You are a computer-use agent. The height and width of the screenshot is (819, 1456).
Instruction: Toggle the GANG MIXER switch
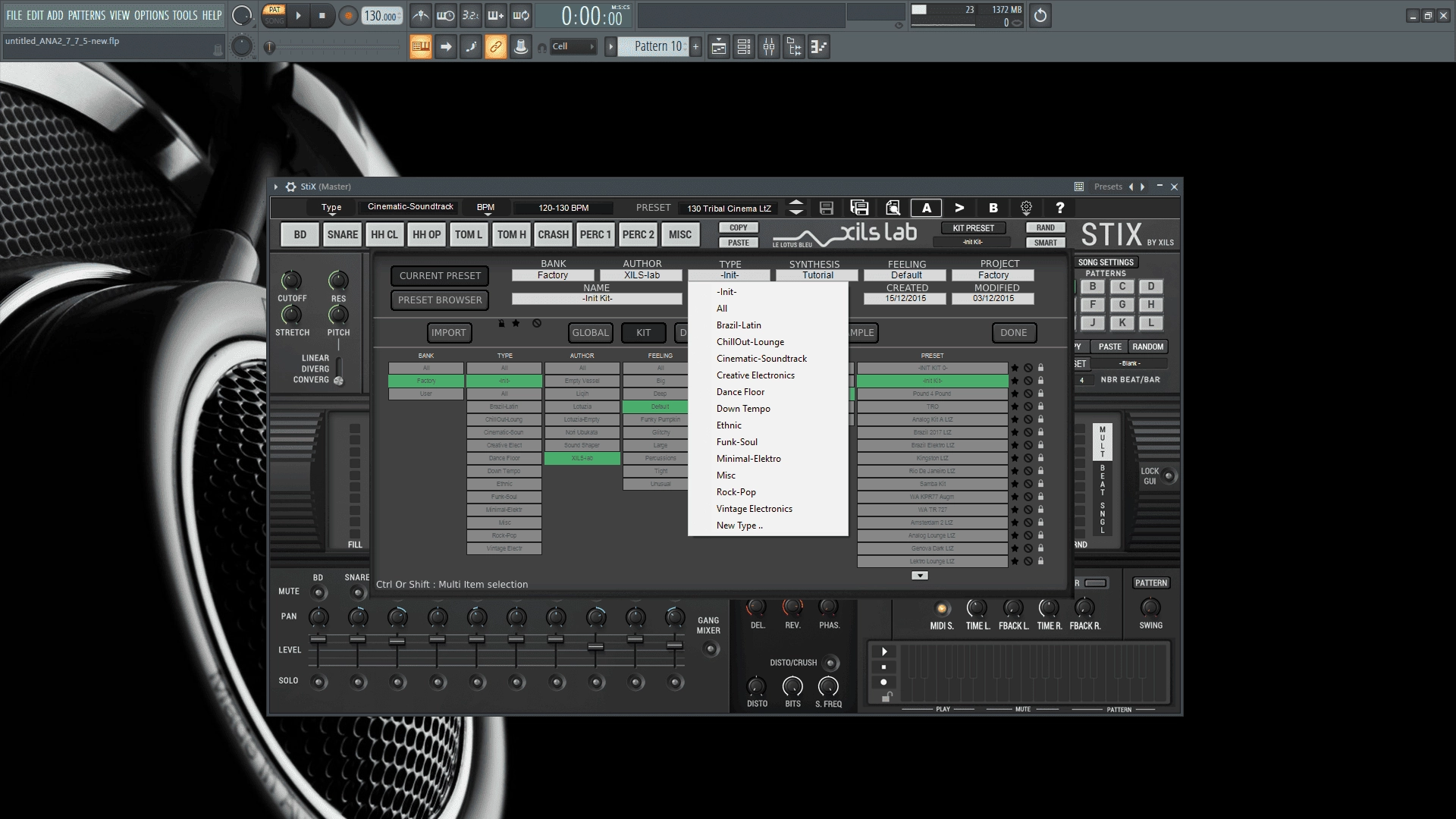710,649
